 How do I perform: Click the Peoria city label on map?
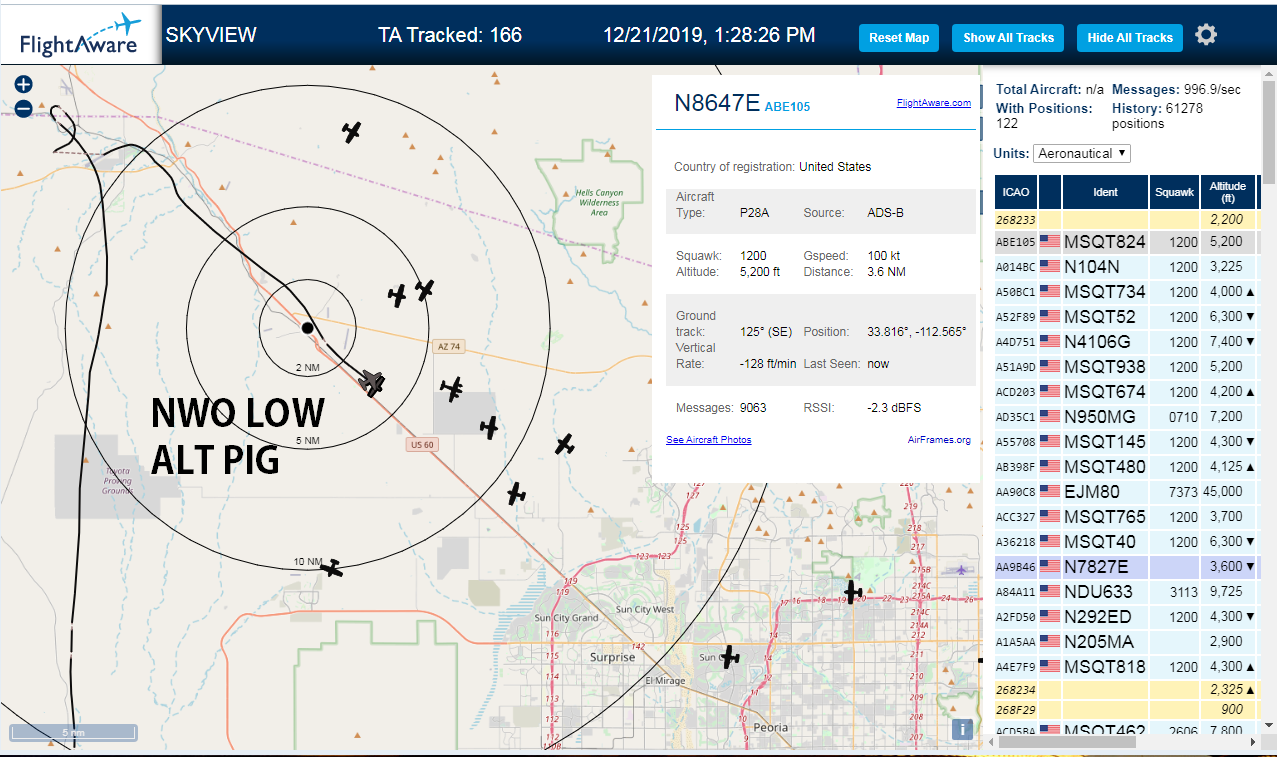point(771,728)
